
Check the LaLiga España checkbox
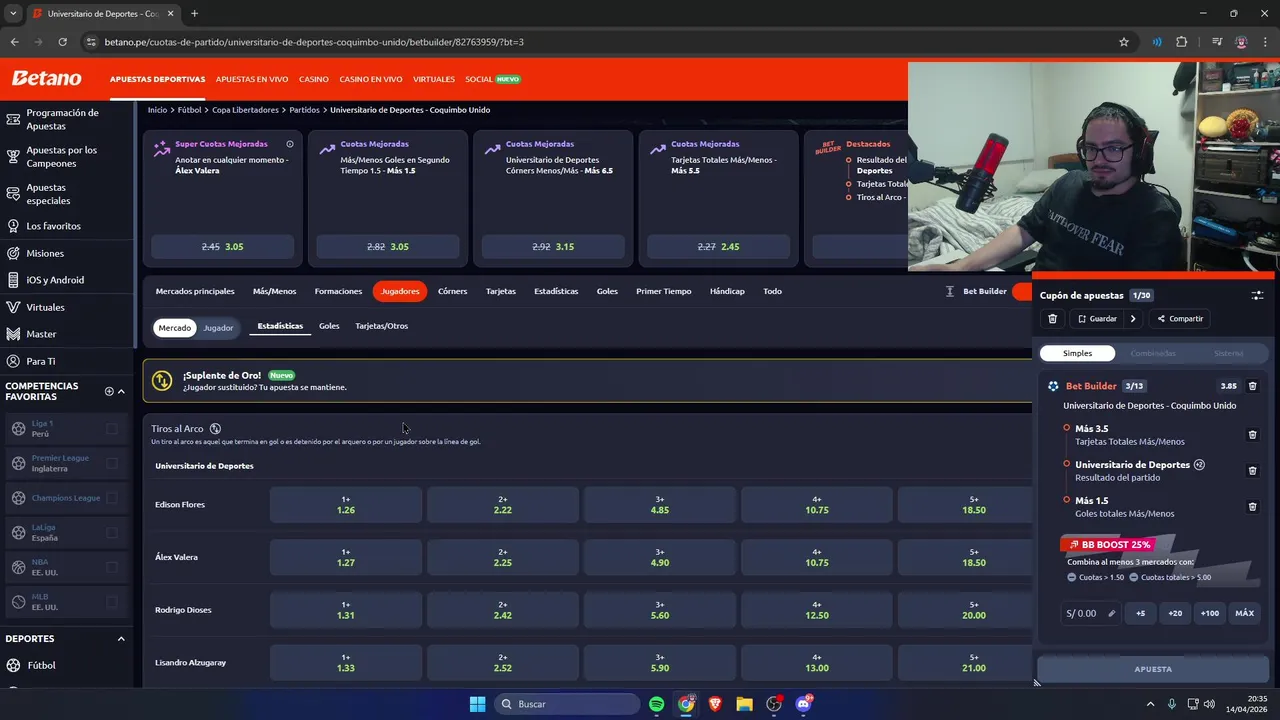[112, 533]
